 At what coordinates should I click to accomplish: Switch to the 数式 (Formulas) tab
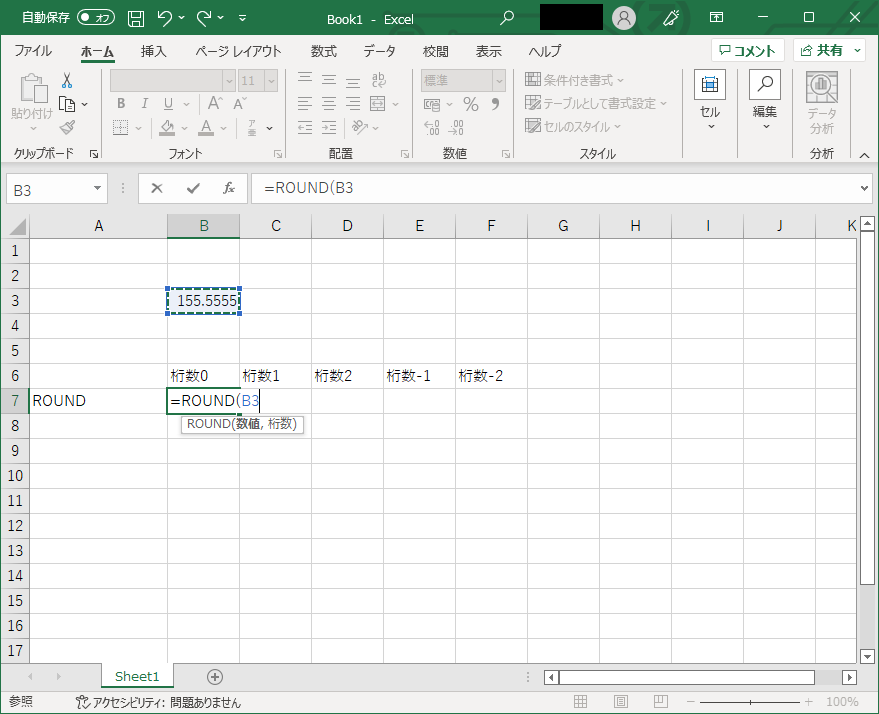click(323, 51)
